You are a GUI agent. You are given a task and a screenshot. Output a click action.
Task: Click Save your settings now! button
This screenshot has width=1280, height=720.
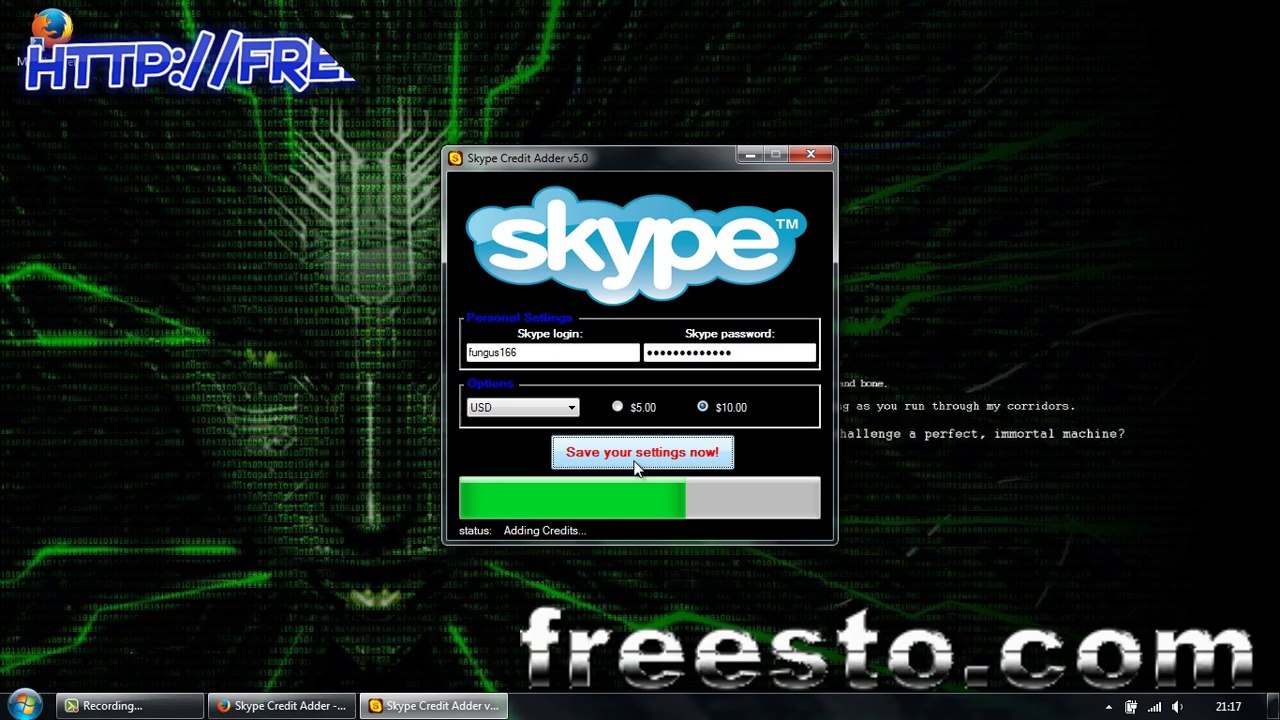642,452
